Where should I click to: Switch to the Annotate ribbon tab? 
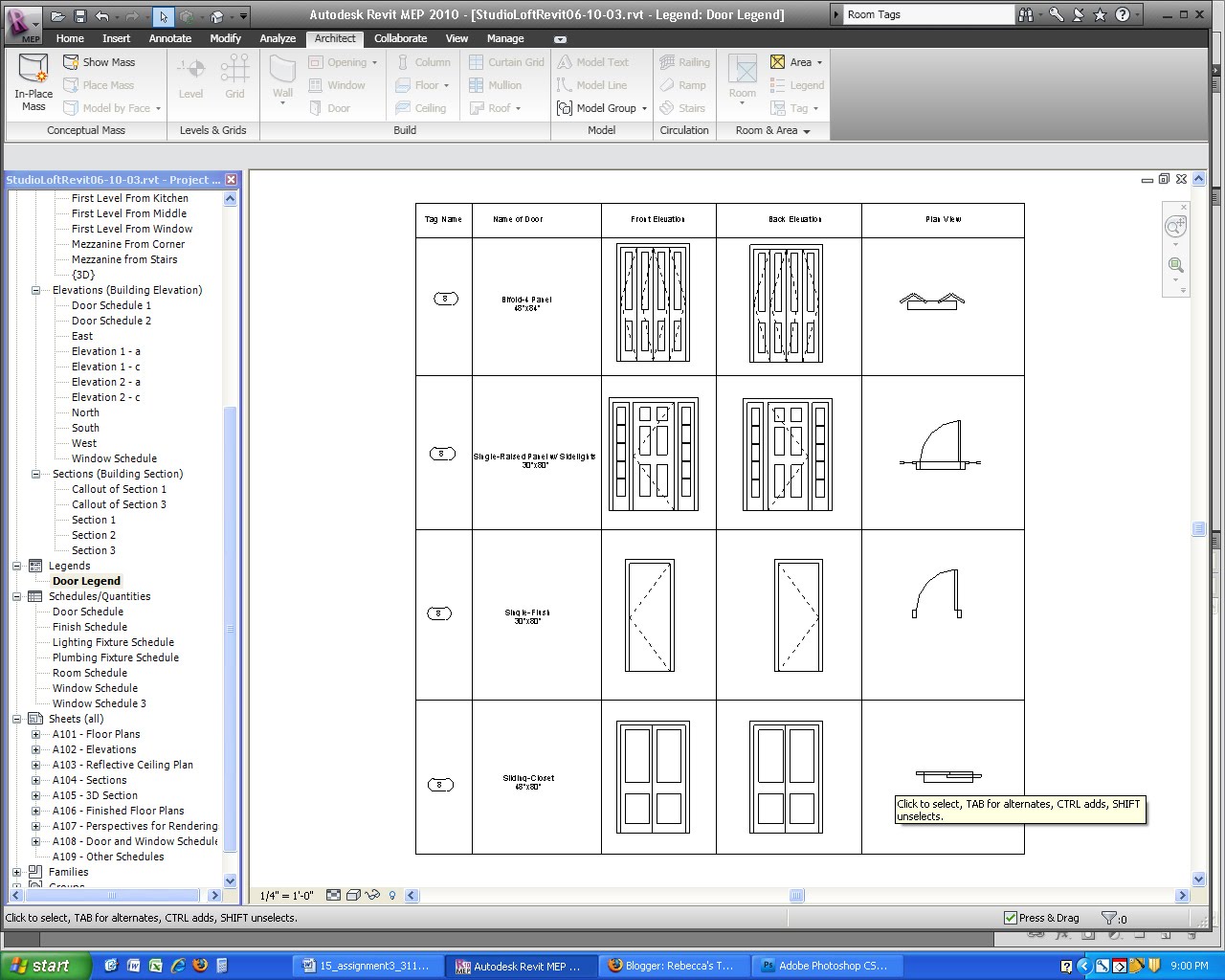(x=170, y=38)
